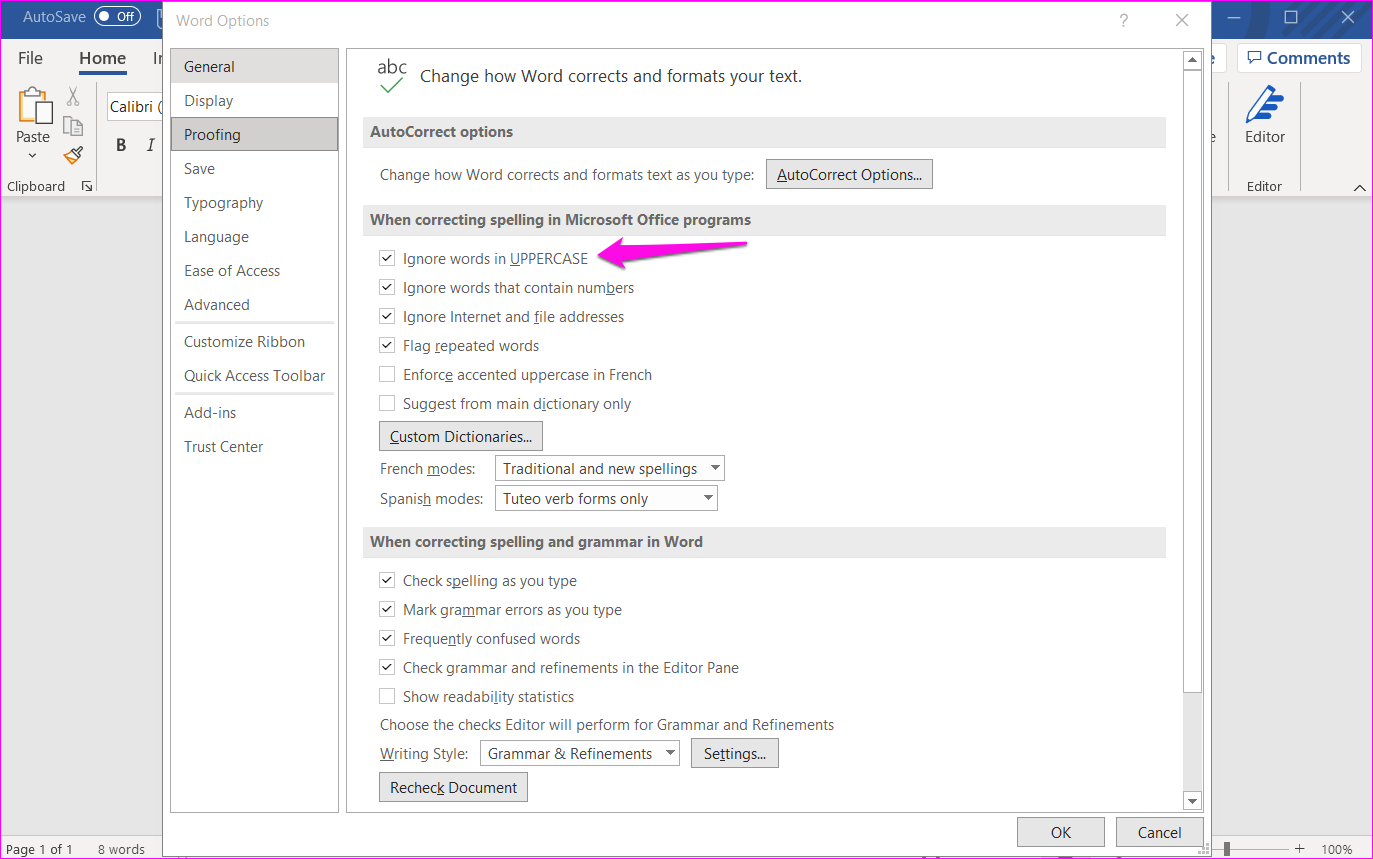Open the Writing Style dropdown
The height and width of the screenshot is (859, 1373).
click(580, 753)
